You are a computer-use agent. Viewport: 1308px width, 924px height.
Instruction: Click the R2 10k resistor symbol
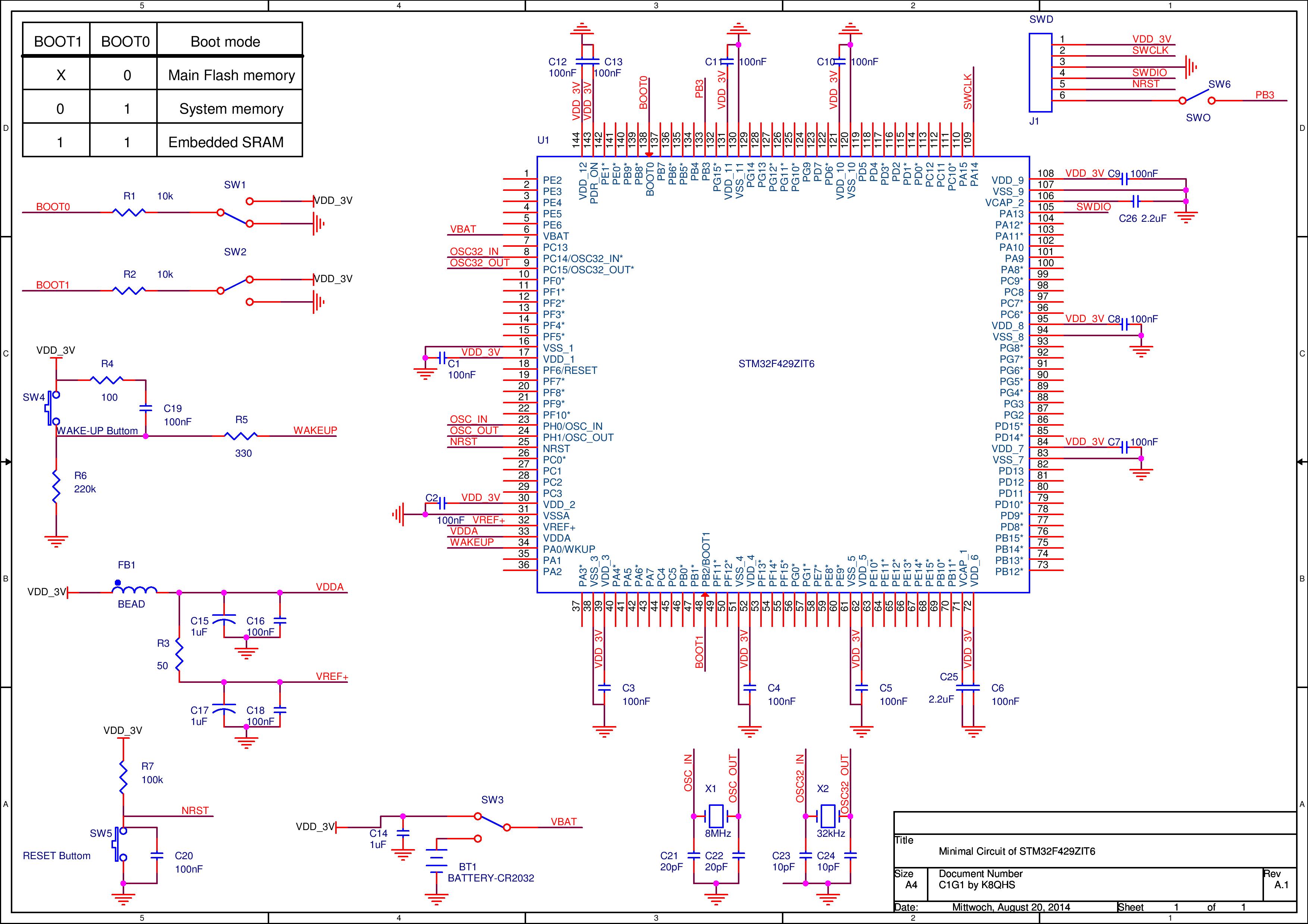click(129, 290)
